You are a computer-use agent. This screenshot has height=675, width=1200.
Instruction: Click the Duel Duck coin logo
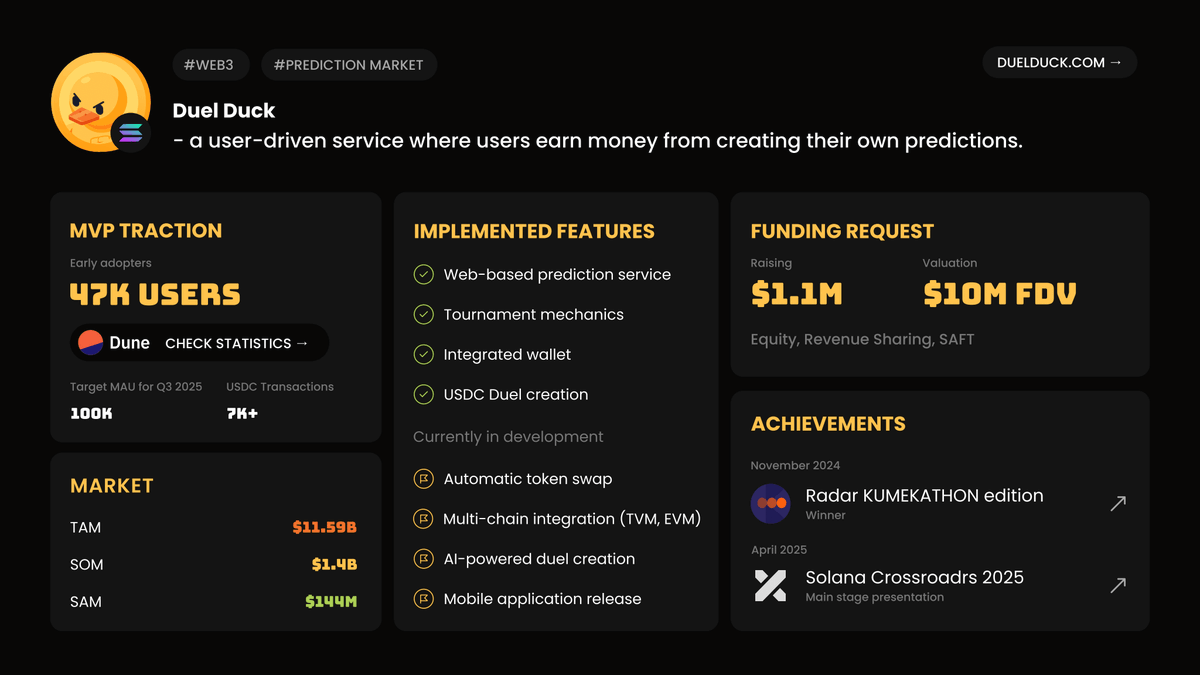(100, 102)
